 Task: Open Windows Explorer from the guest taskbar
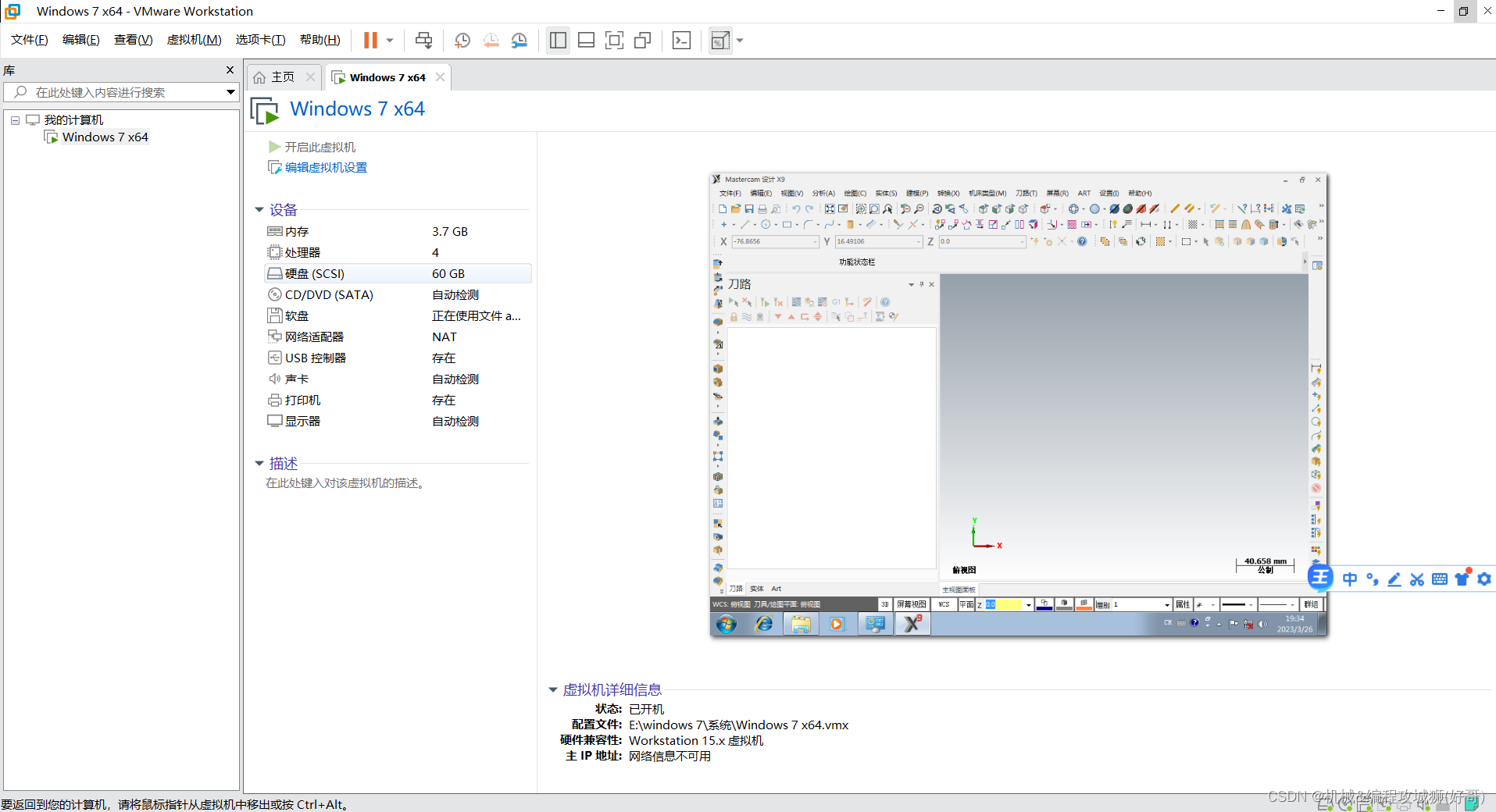pos(801,624)
